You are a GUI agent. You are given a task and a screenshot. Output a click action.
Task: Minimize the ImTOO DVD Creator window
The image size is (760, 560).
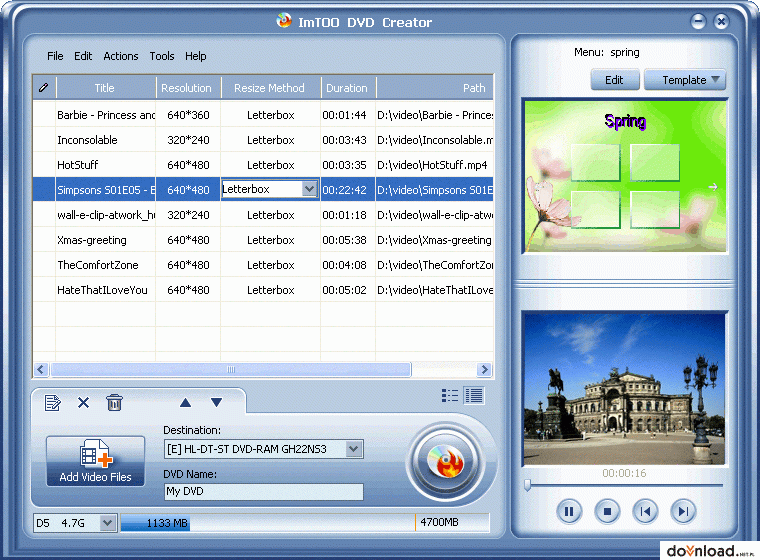[698, 21]
